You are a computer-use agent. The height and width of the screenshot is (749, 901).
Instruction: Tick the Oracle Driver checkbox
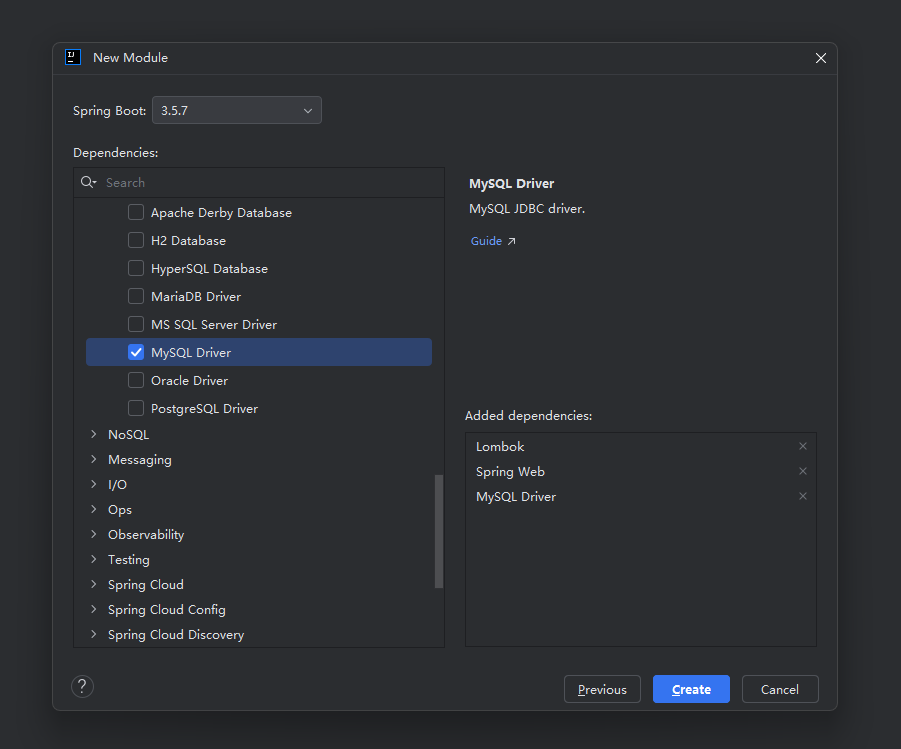click(136, 380)
